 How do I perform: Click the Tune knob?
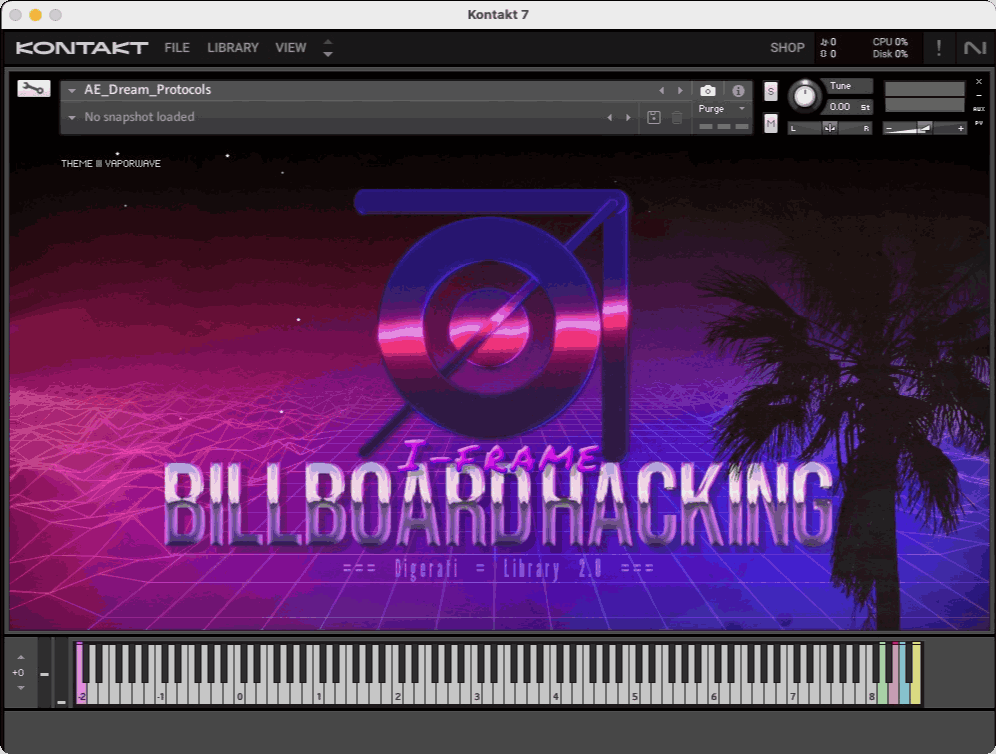coord(804,96)
